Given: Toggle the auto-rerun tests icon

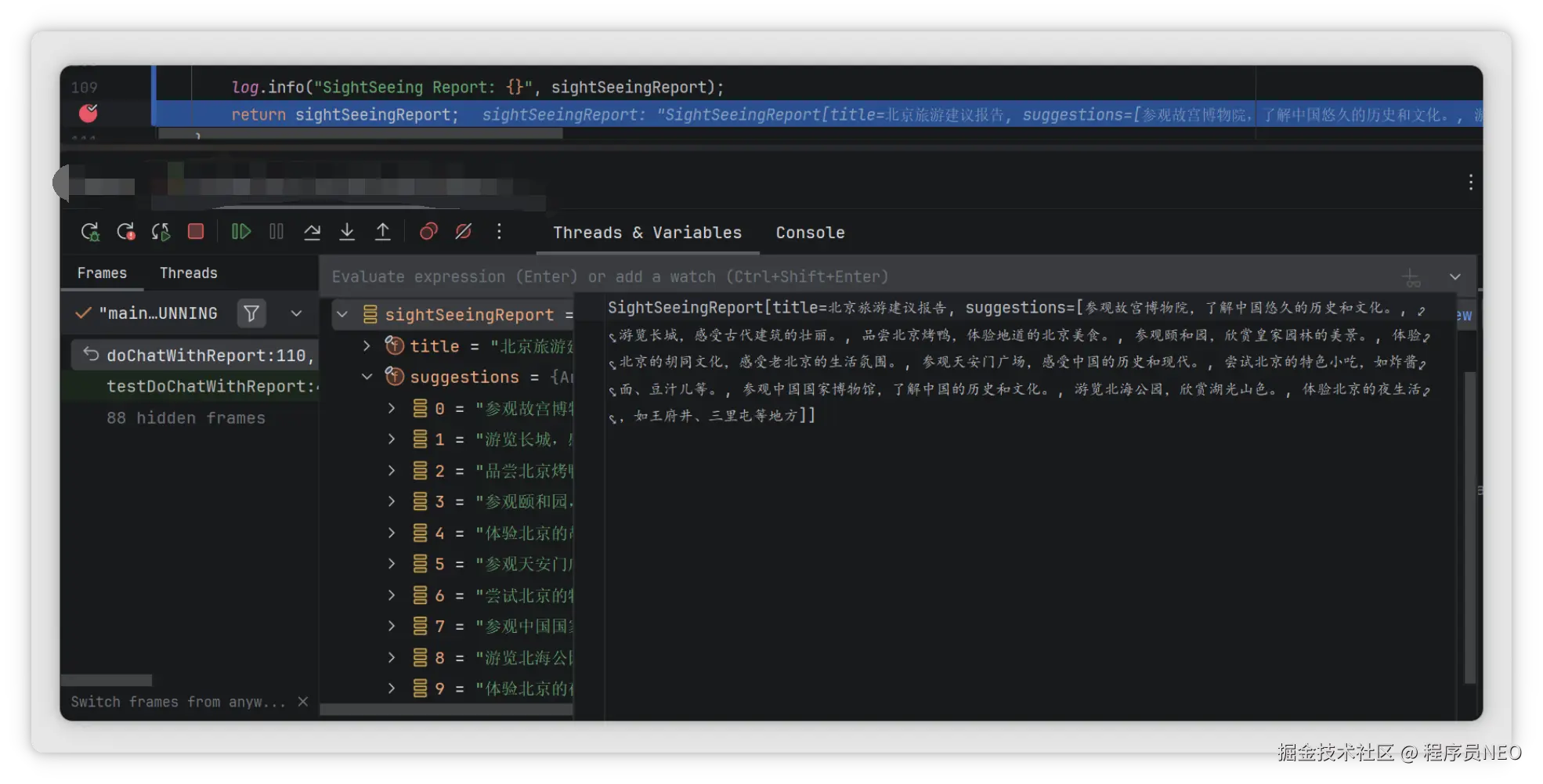Looking at the screenshot, I should (x=161, y=232).
